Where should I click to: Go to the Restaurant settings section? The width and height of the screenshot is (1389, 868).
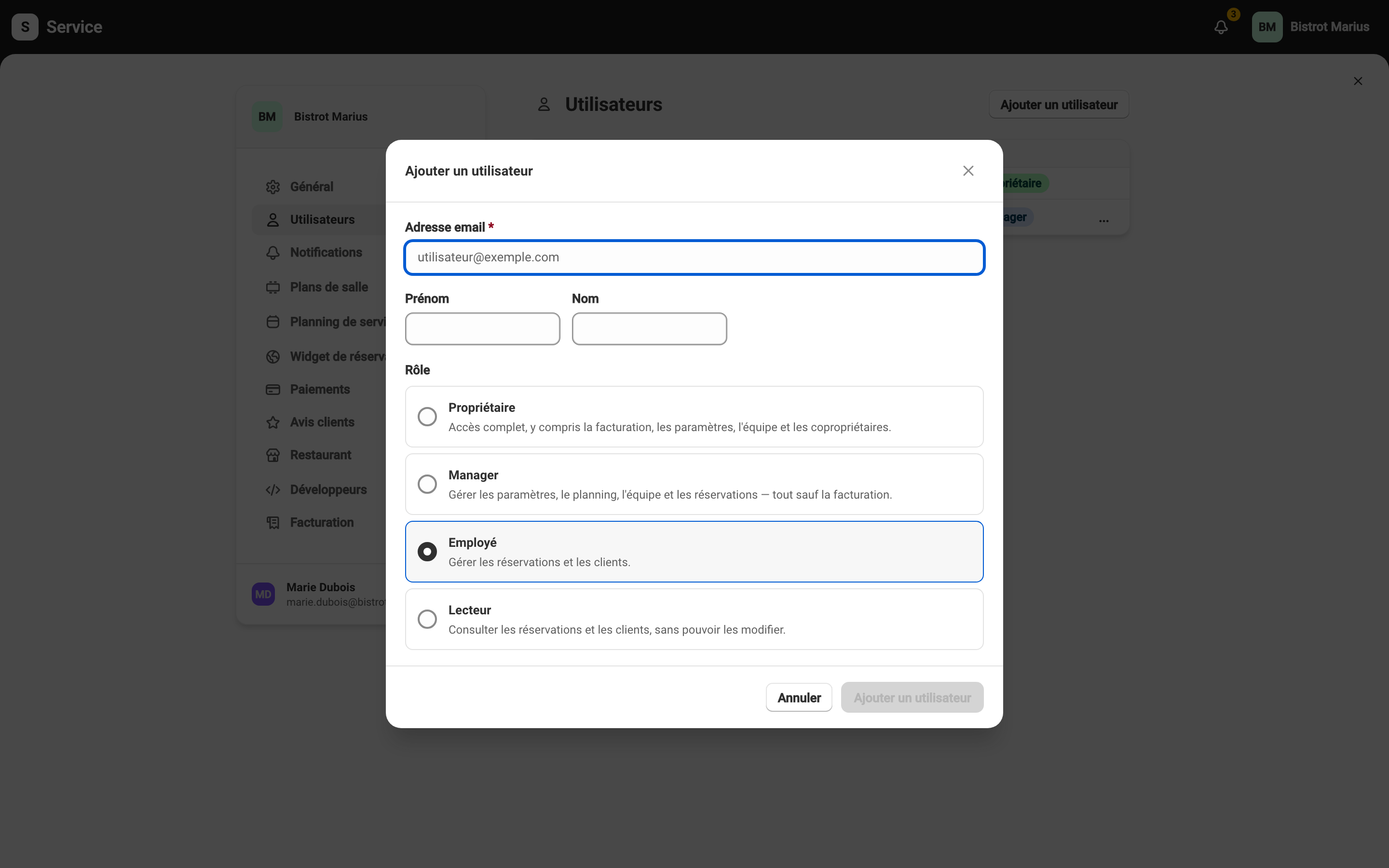tap(321, 455)
